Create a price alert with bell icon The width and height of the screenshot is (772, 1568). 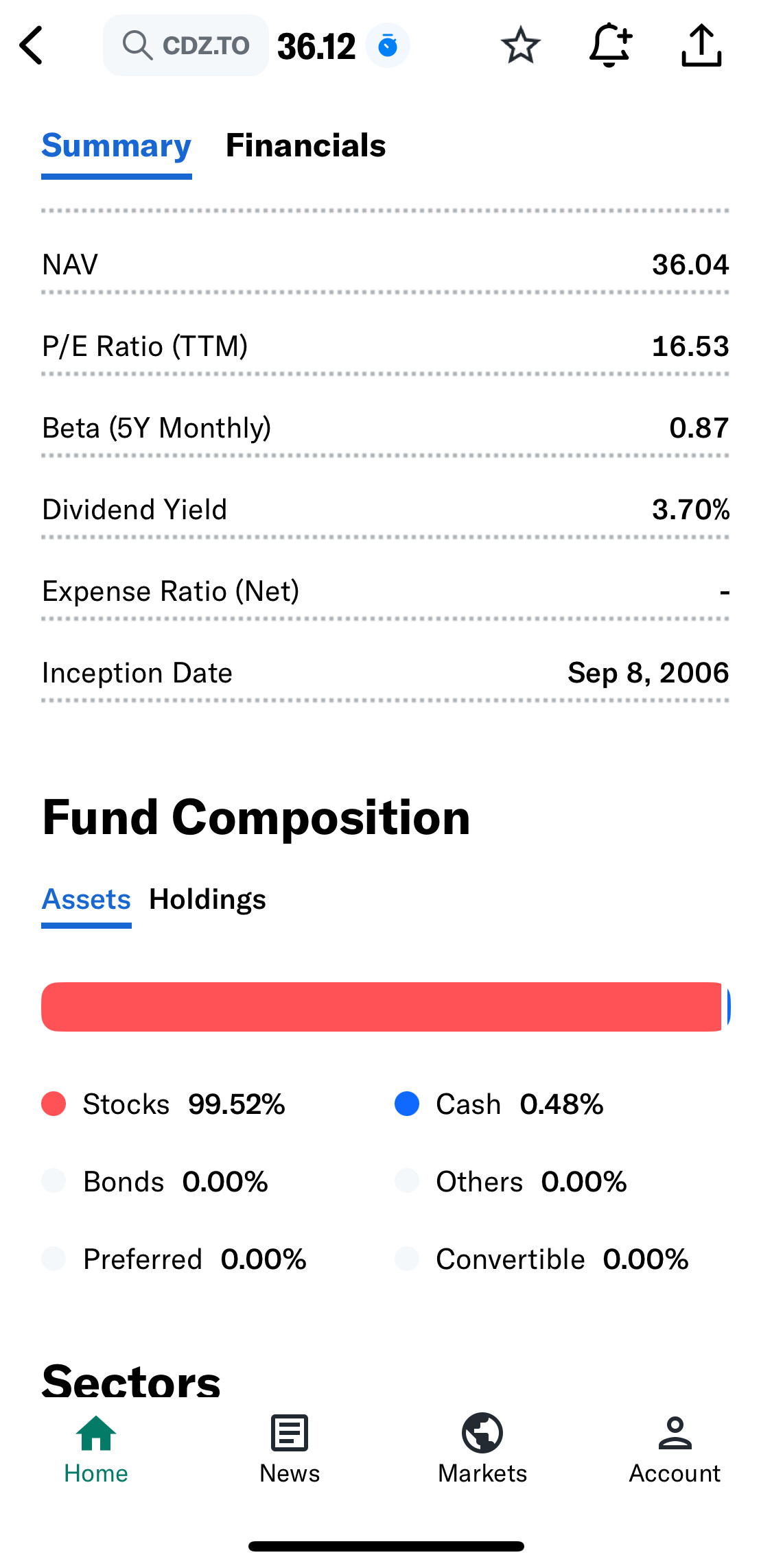click(x=610, y=45)
